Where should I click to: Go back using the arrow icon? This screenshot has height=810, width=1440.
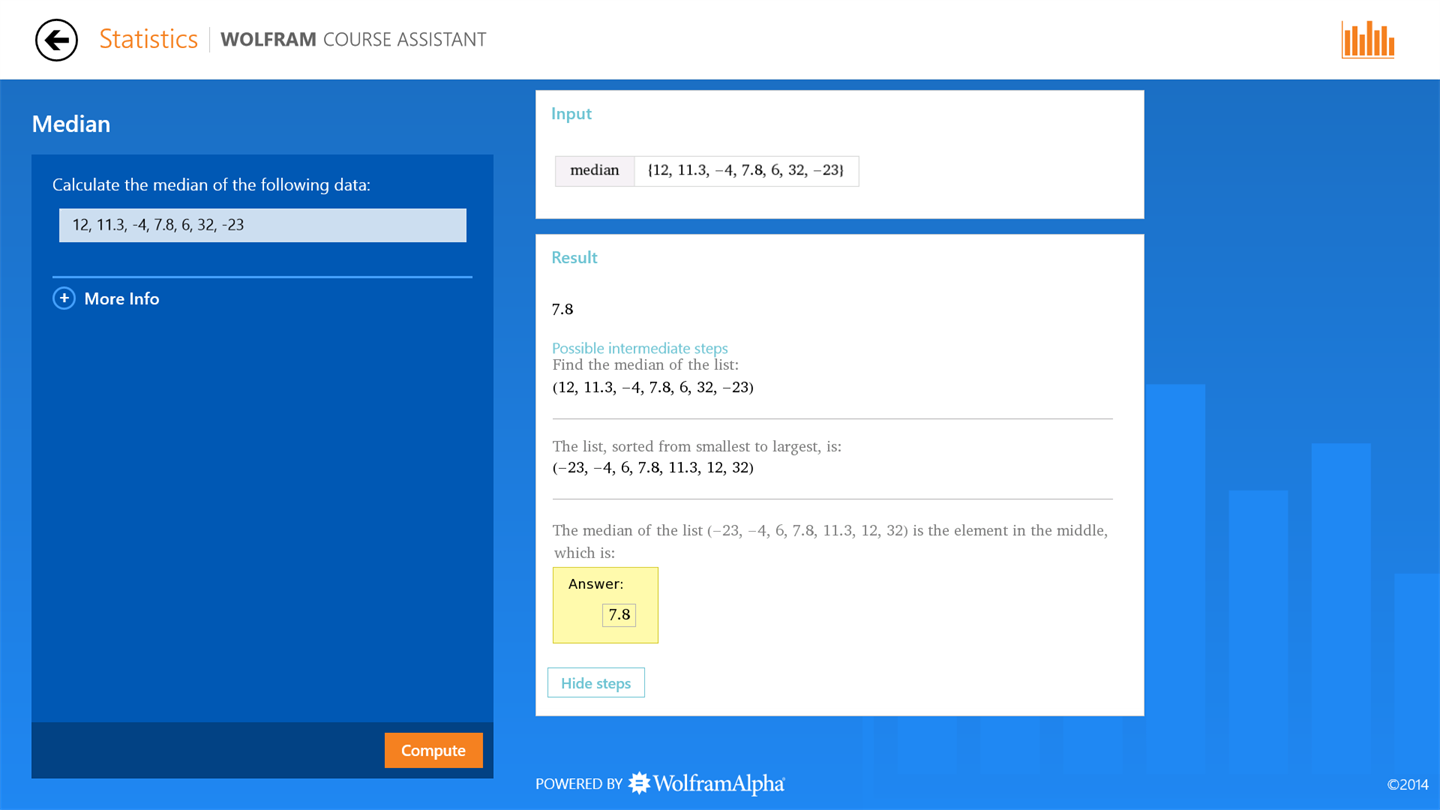pyautogui.click(x=56, y=40)
